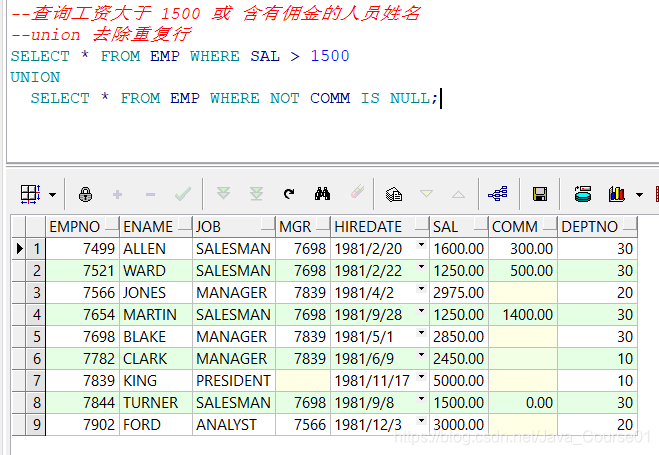Click the 1981/12/3 hire date cell

pos(380,424)
